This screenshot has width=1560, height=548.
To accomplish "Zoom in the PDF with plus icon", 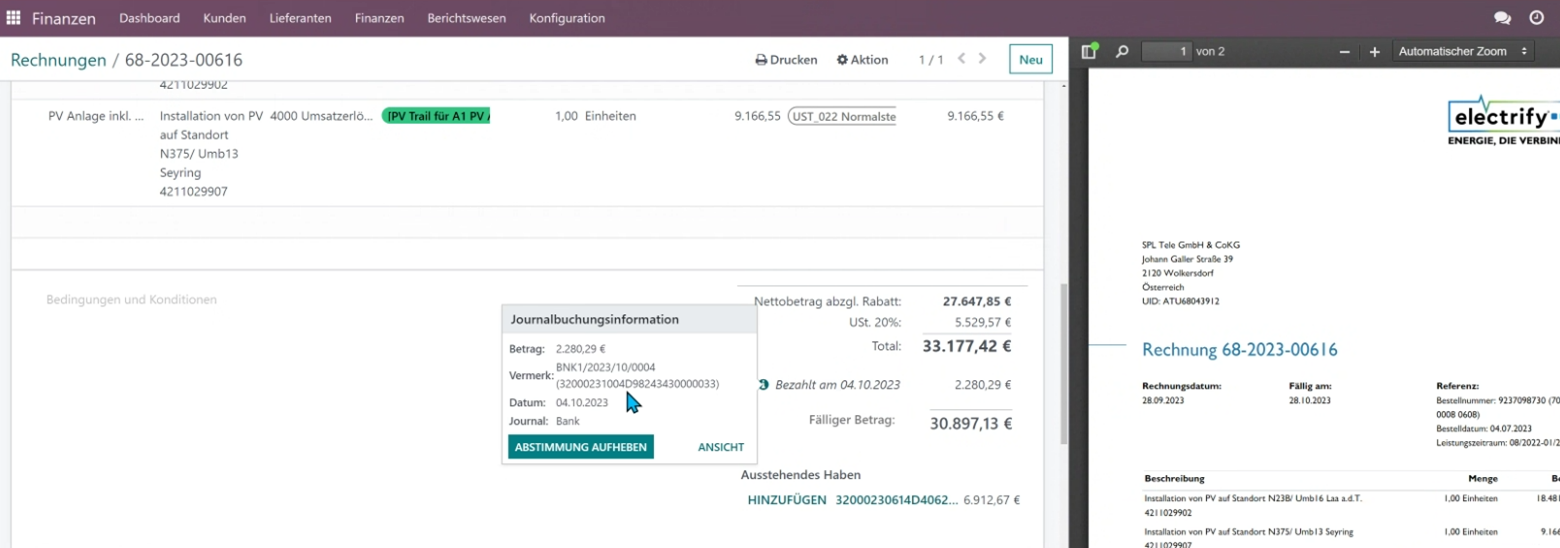I will 1375,52.
